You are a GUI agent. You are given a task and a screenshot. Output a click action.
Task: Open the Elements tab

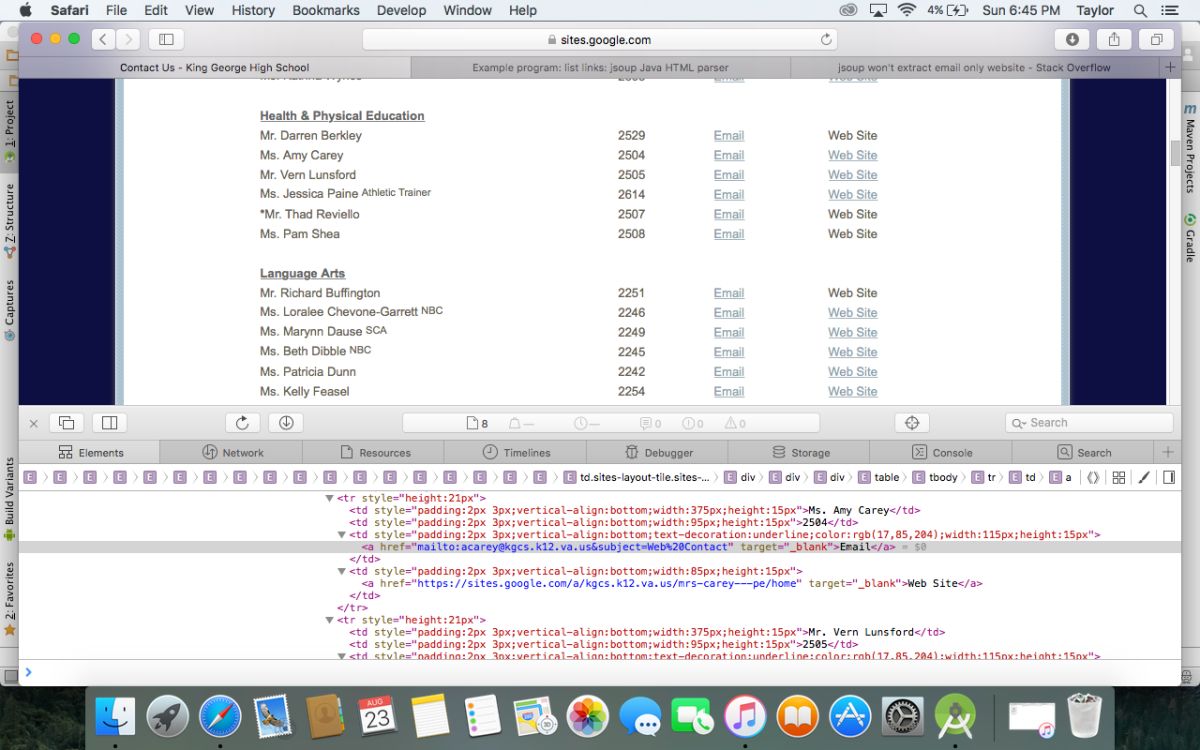pyautogui.click(x=89, y=452)
